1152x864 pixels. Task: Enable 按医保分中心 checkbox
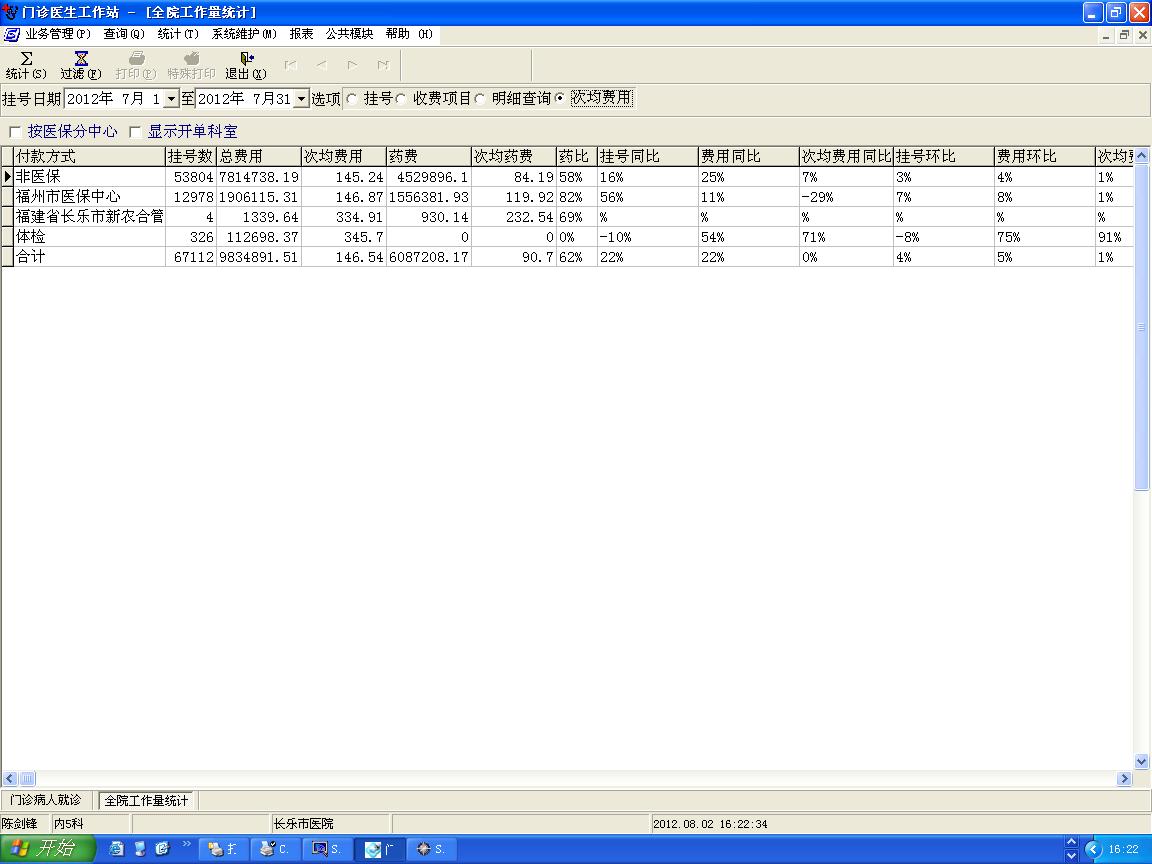click(15, 132)
